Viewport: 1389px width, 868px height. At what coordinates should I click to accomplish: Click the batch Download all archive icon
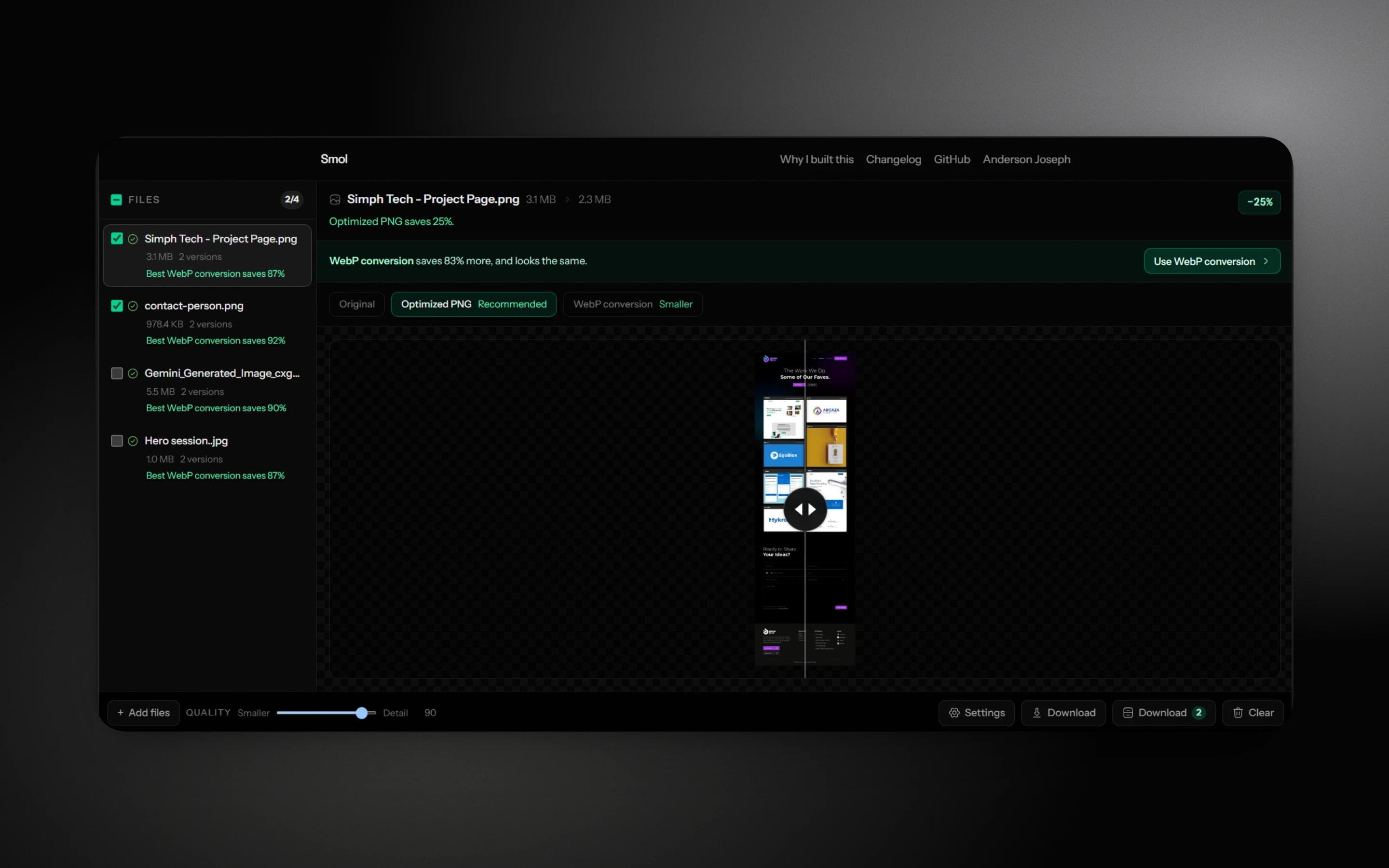(x=1128, y=712)
